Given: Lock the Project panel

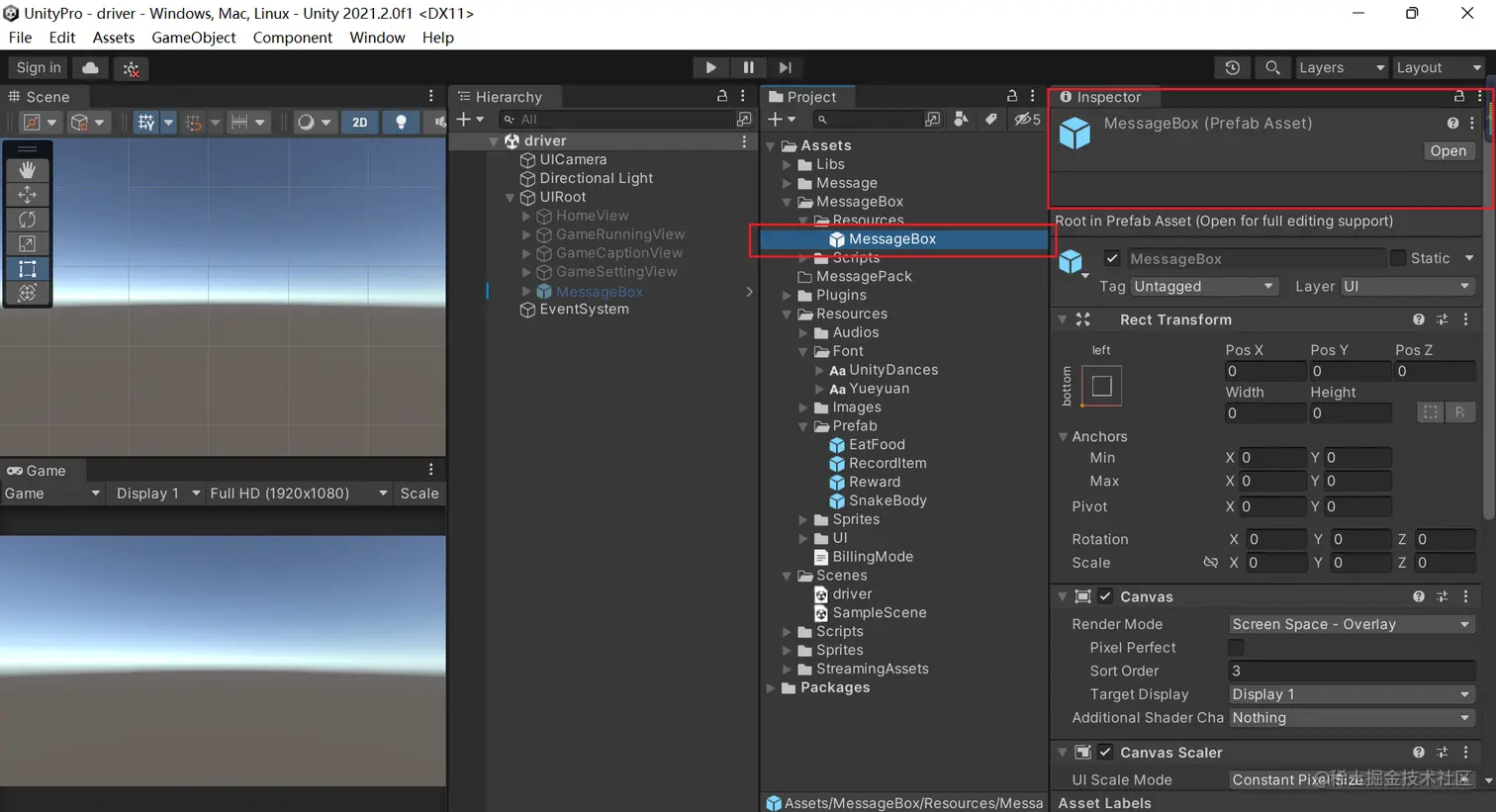Looking at the screenshot, I should [x=1011, y=96].
